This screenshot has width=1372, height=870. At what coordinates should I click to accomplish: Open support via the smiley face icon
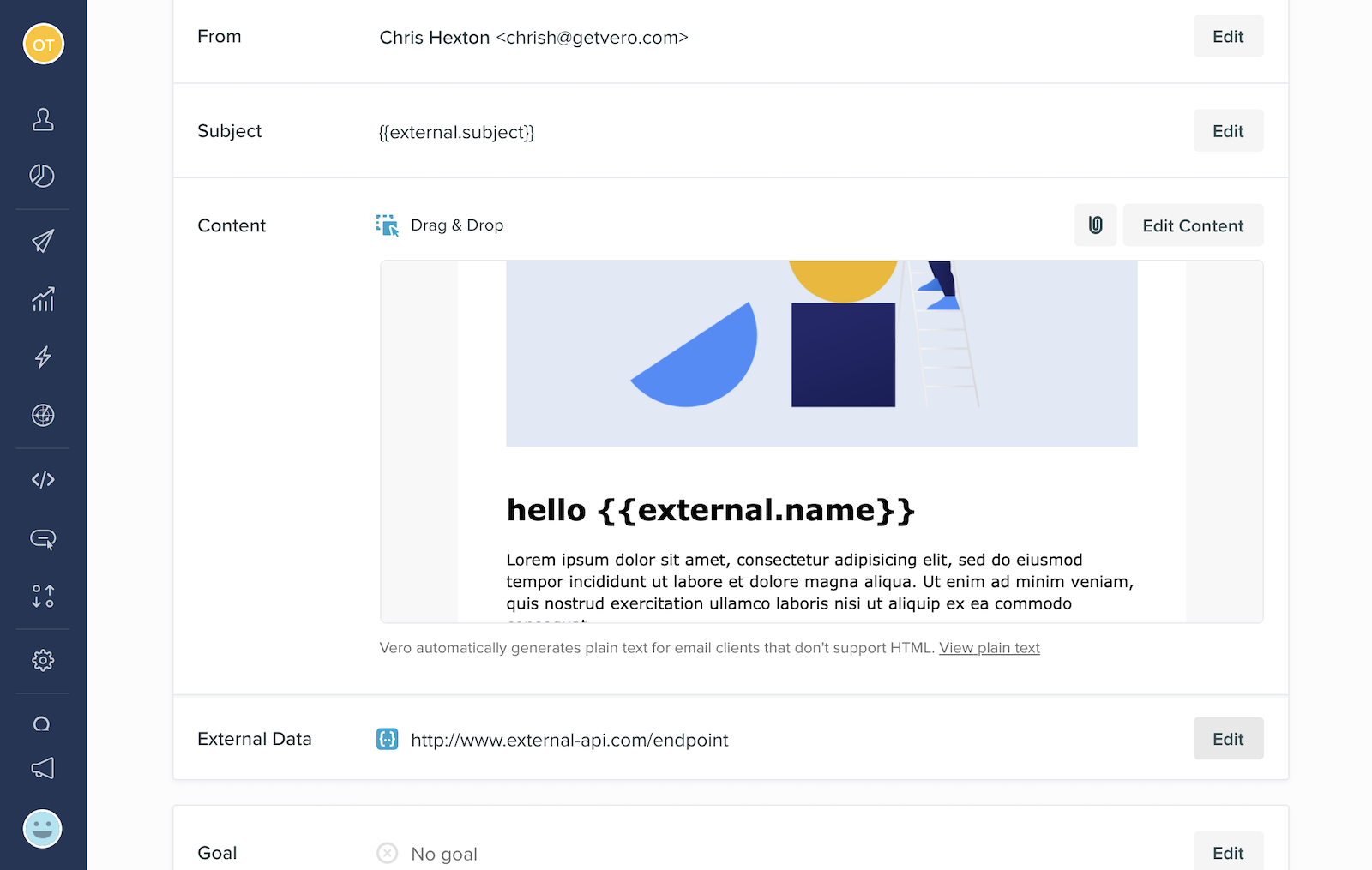click(42, 829)
